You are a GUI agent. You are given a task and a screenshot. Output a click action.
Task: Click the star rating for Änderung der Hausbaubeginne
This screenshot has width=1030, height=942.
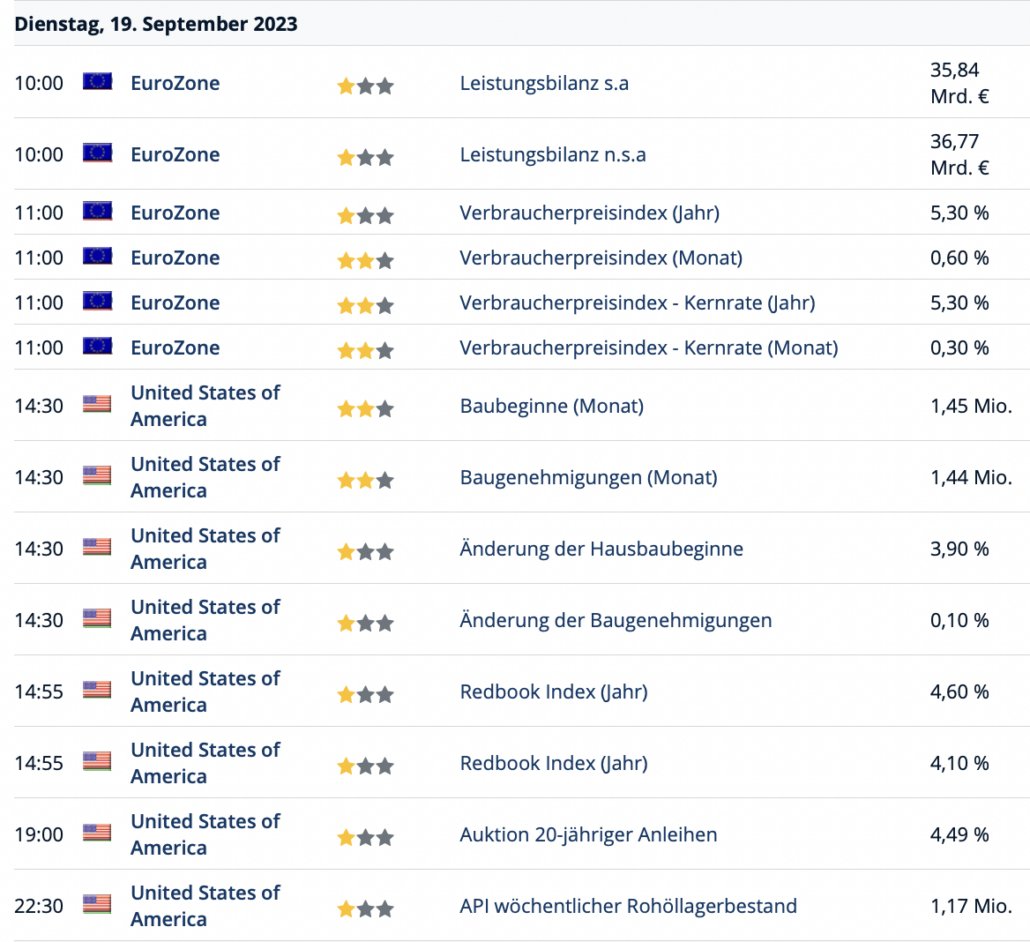point(365,552)
